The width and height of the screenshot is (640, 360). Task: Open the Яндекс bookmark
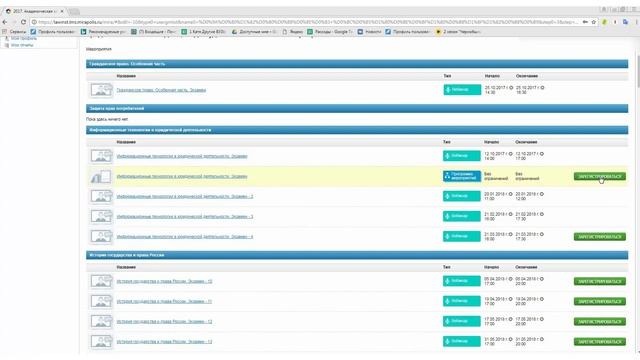[293, 31]
